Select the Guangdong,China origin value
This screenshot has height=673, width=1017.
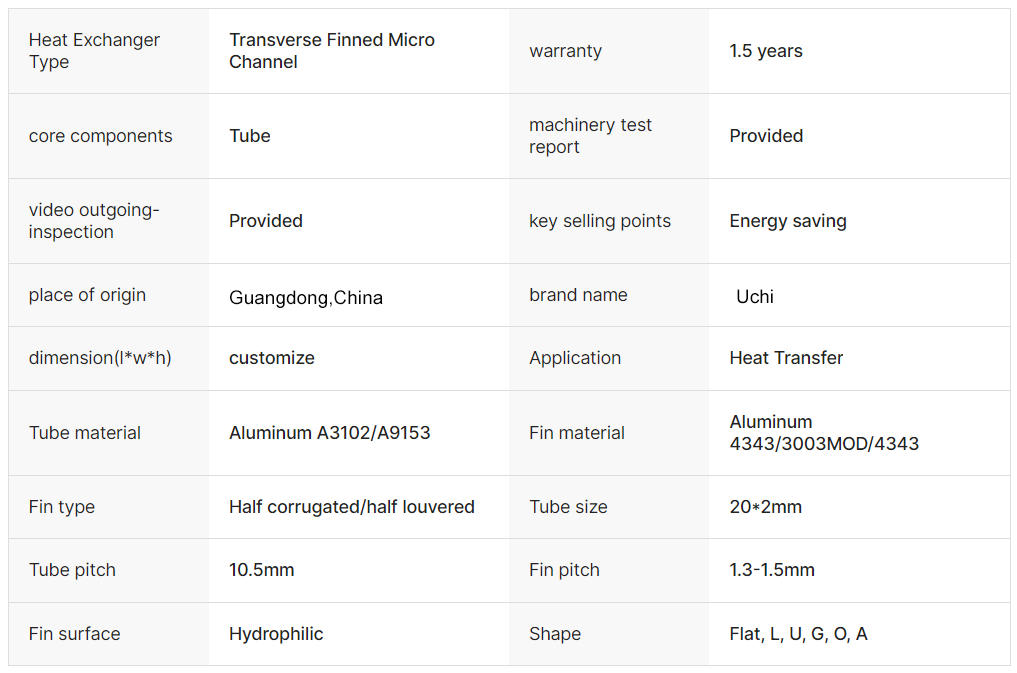(305, 298)
